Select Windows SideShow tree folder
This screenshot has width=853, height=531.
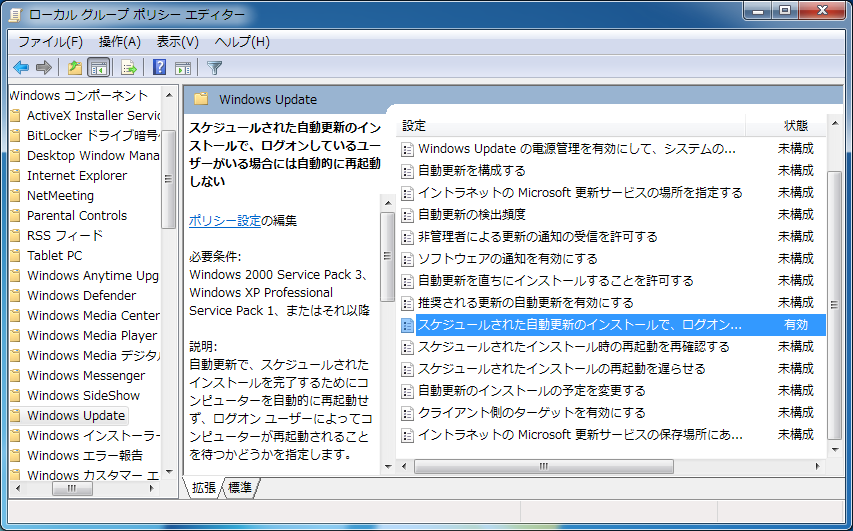coord(83,396)
